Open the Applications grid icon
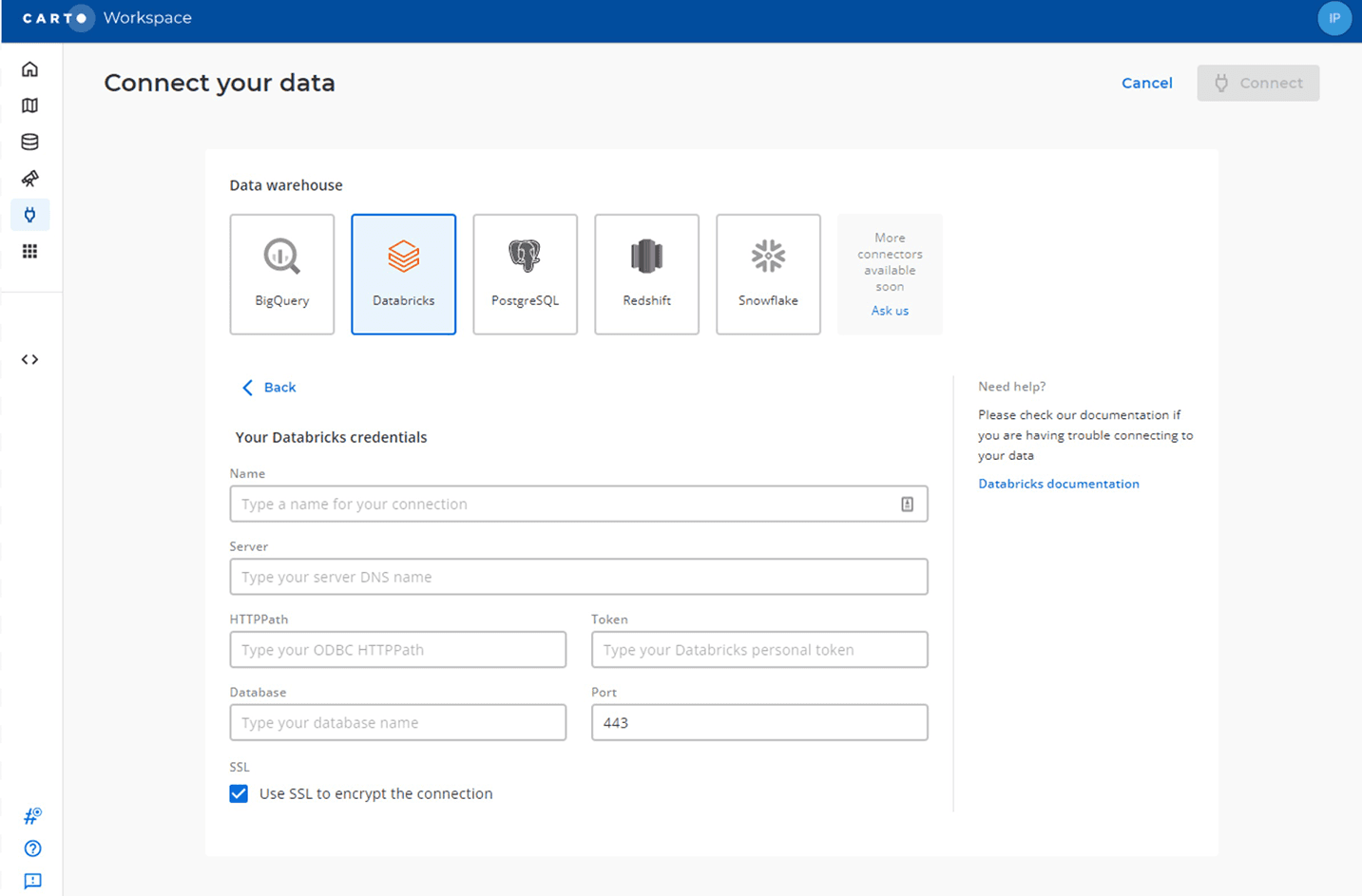This screenshot has width=1362, height=896. tap(30, 252)
